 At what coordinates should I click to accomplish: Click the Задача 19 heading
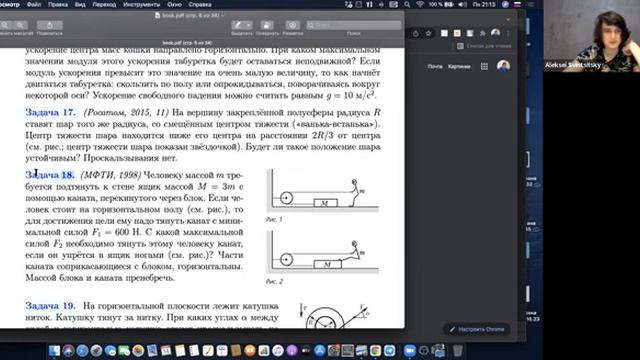tap(51, 306)
